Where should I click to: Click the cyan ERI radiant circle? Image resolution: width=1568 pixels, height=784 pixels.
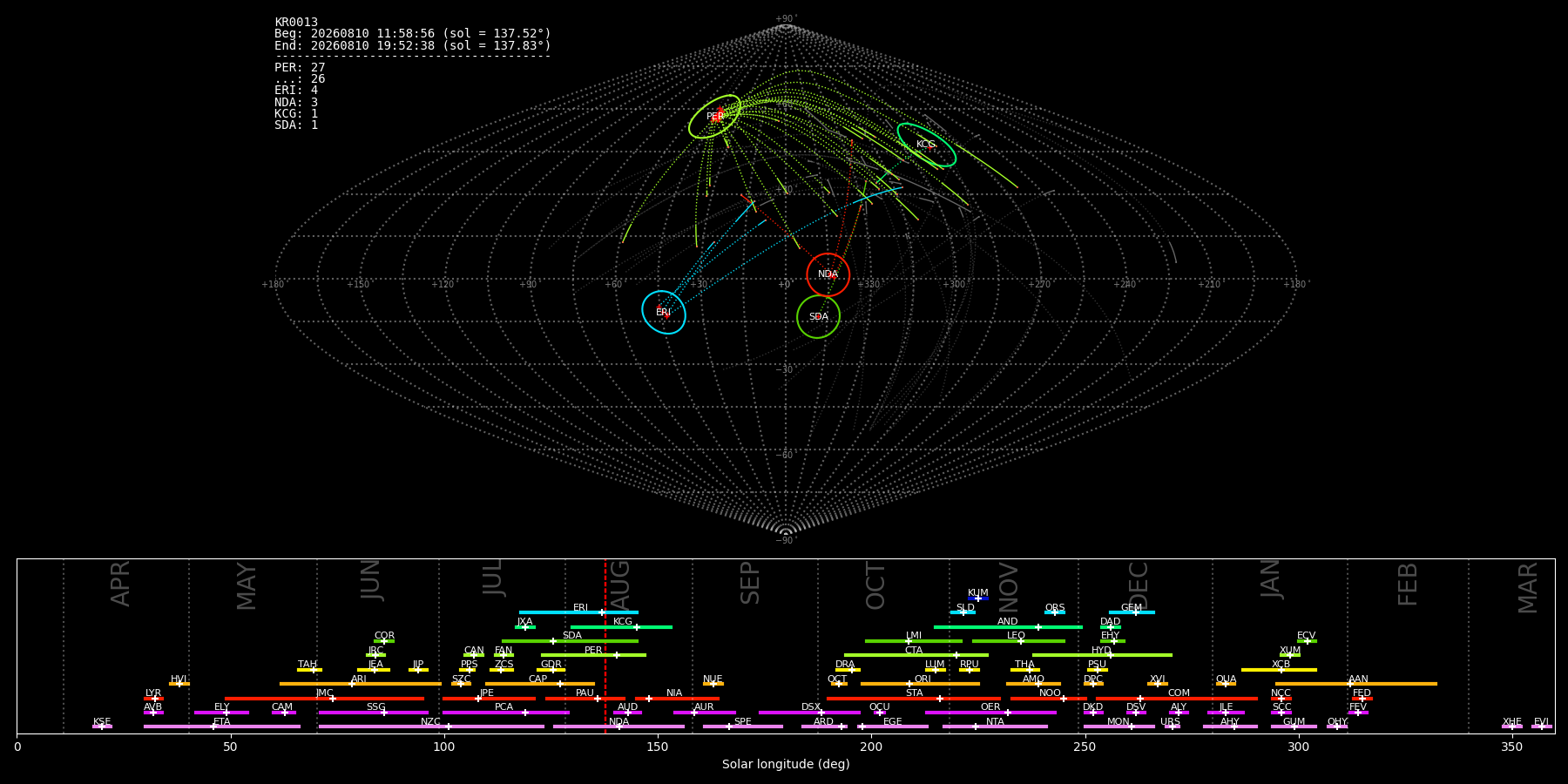pos(664,312)
